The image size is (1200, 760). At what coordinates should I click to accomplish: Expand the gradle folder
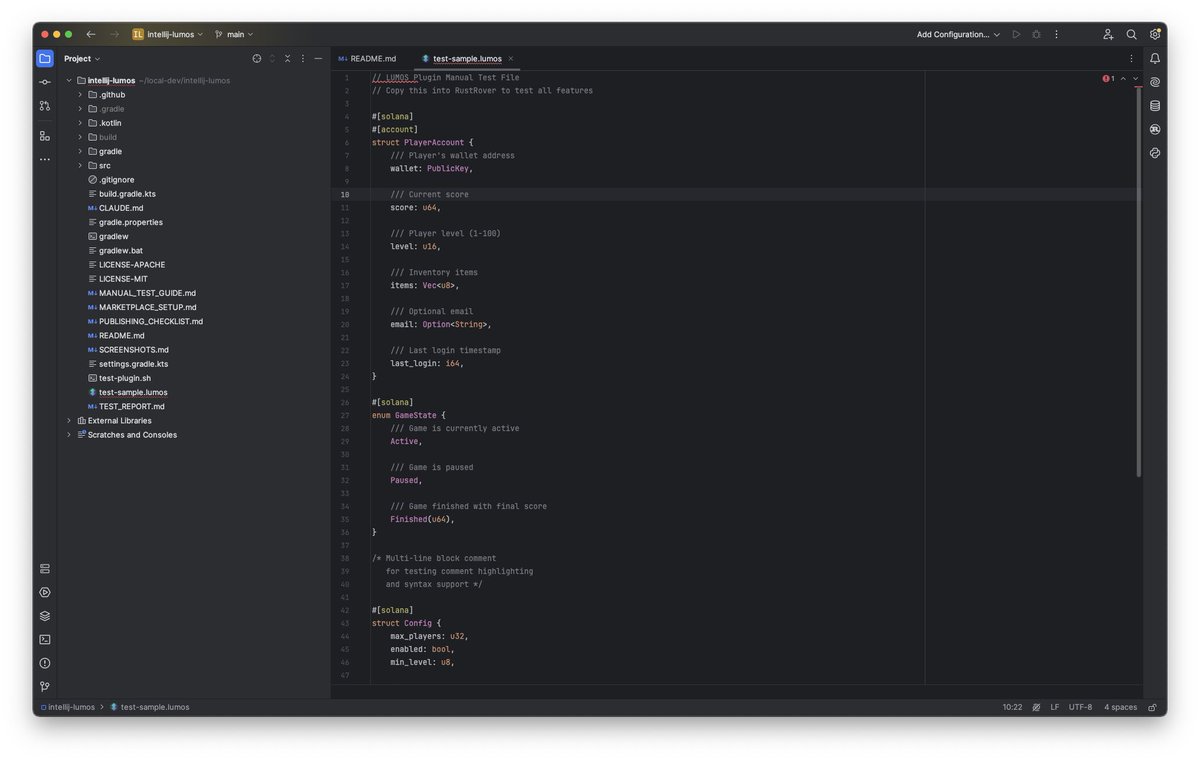80,152
